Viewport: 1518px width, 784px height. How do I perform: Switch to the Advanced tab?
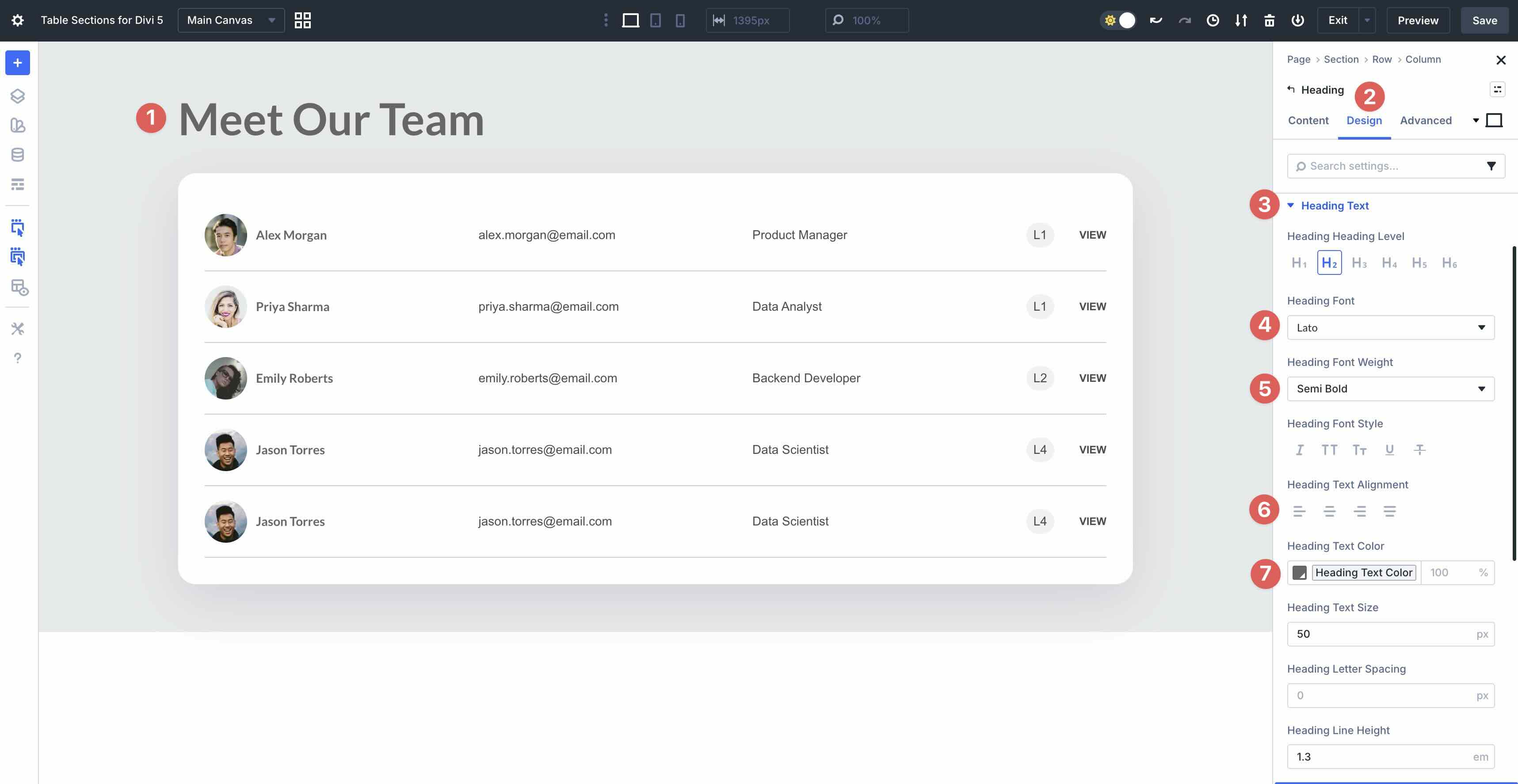pyautogui.click(x=1426, y=120)
